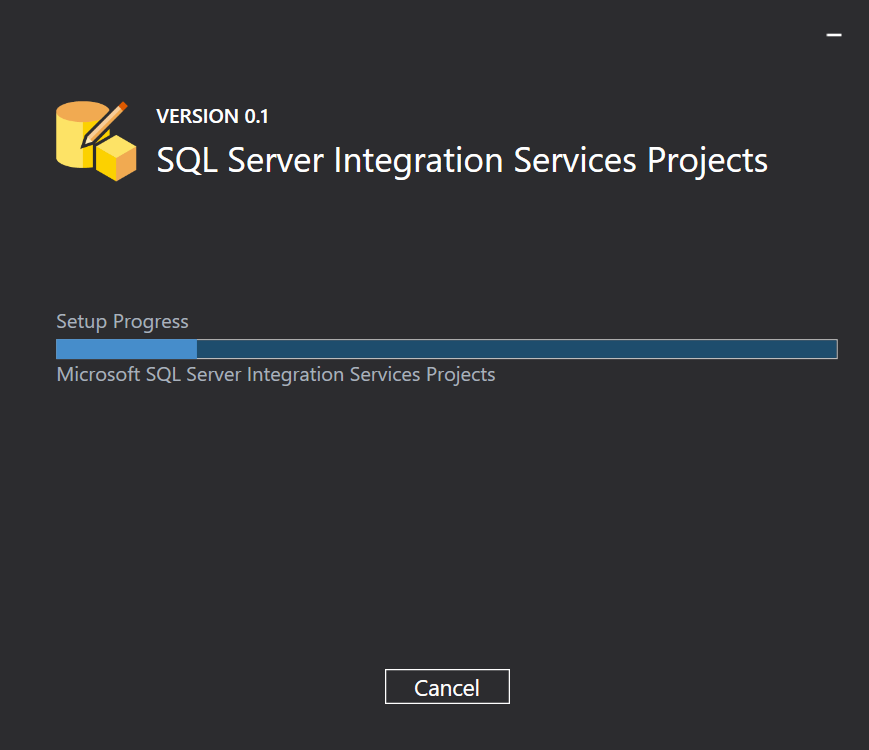Click the boundary between filled and unfilled progress
This screenshot has height=750, width=869.
[197, 349]
